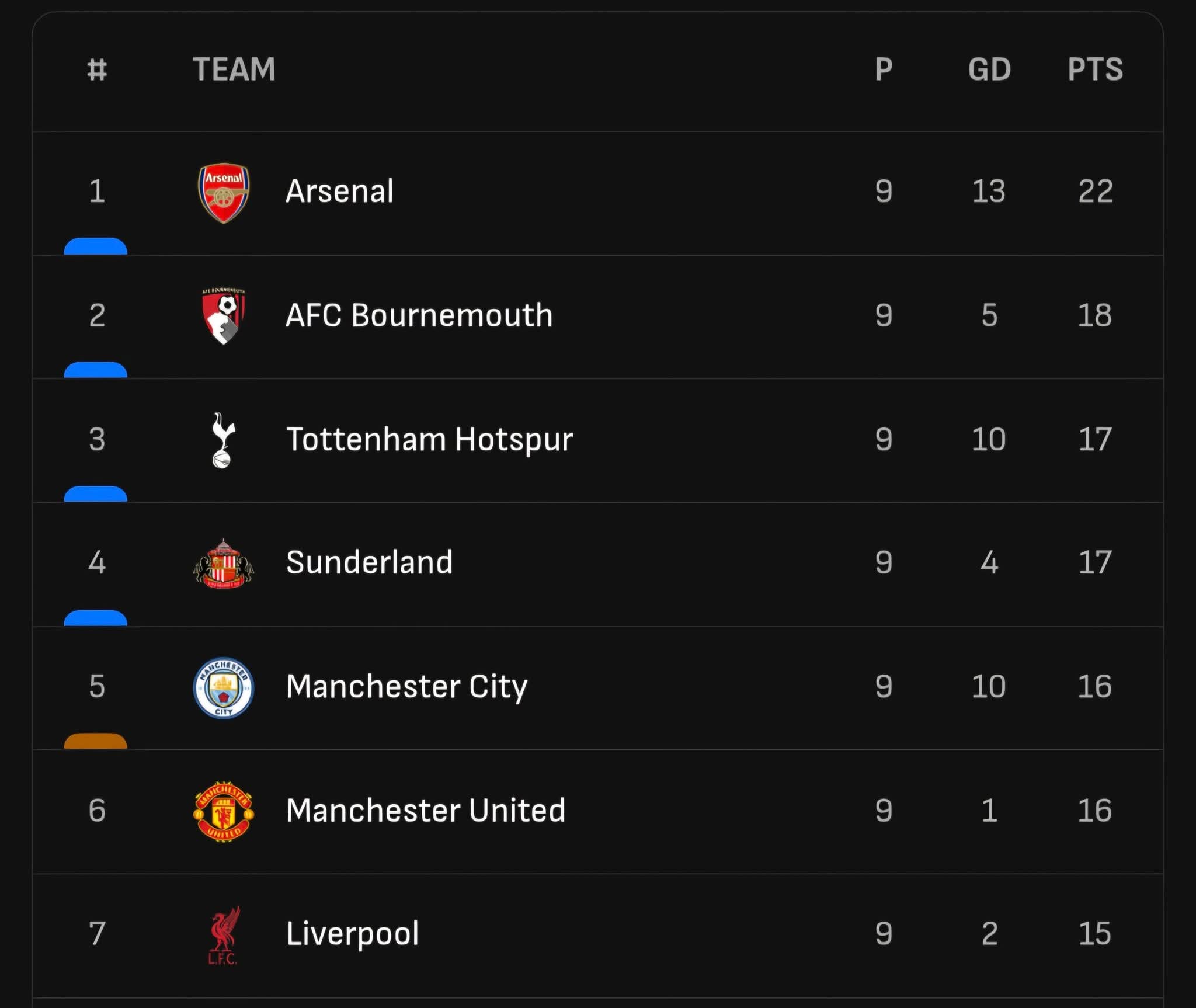This screenshot has height=1008, width=1196.
Task: Click the TEAM column header
Action: [234, 69]
